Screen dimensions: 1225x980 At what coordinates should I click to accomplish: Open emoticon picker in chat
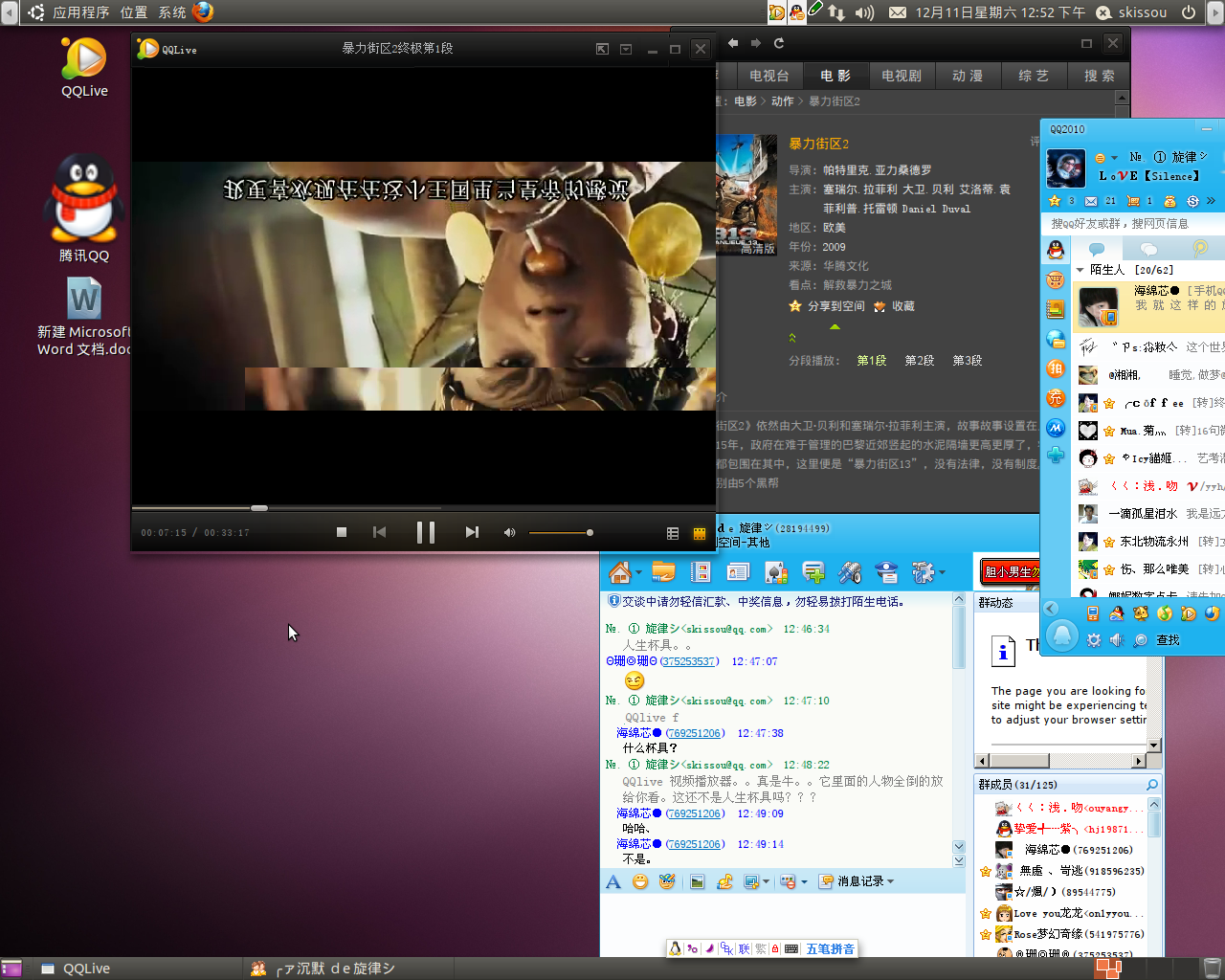coord(640,881)
